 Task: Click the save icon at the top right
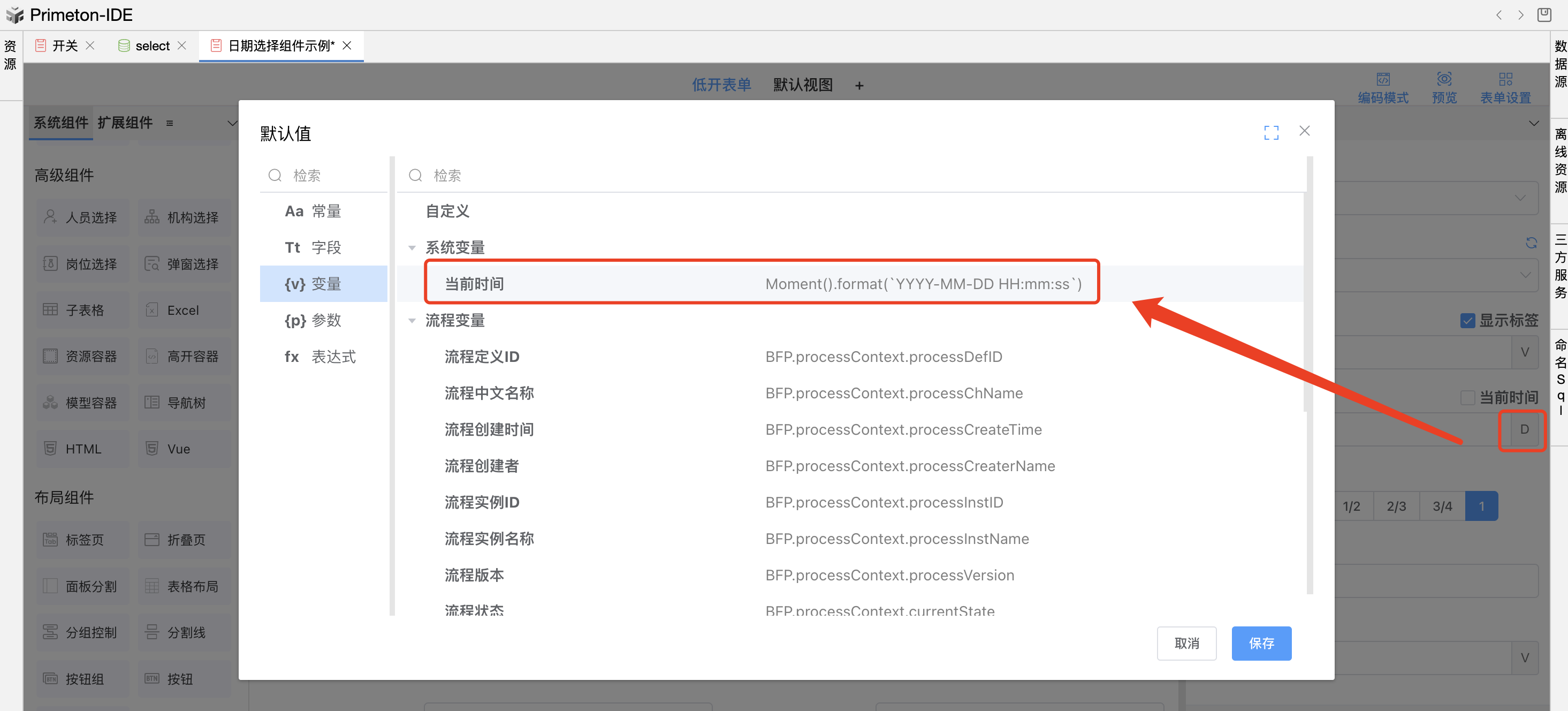click(1544, 15)
